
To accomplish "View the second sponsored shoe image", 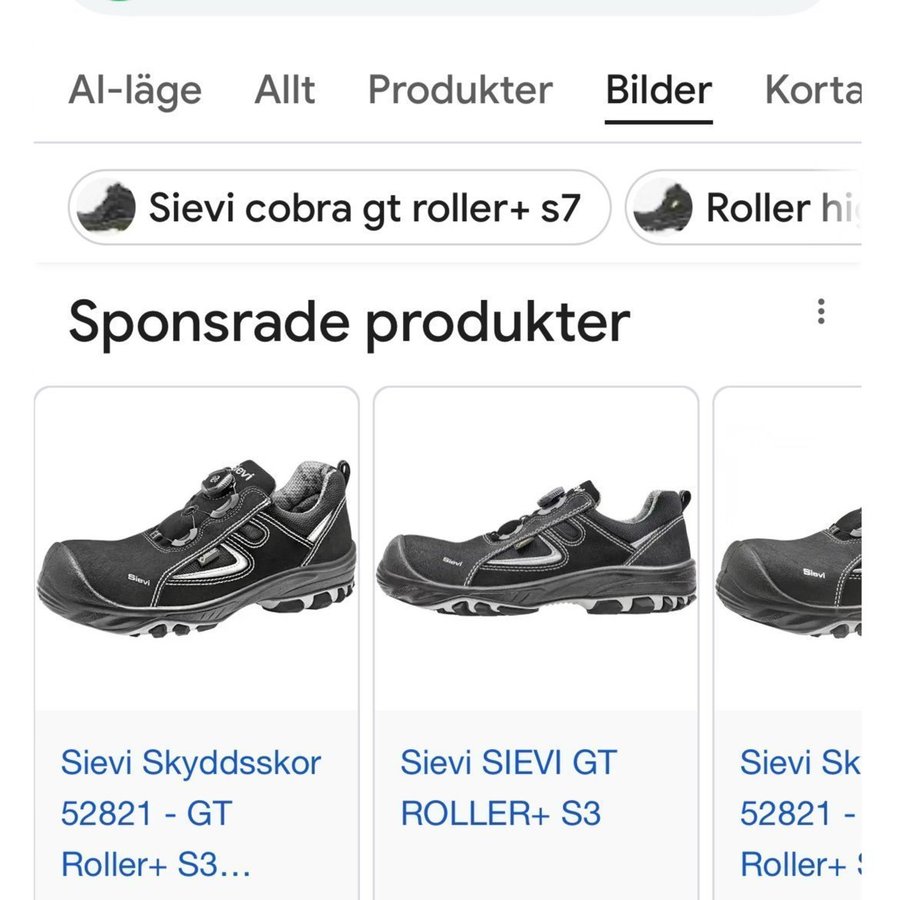I will coord(536,550).
